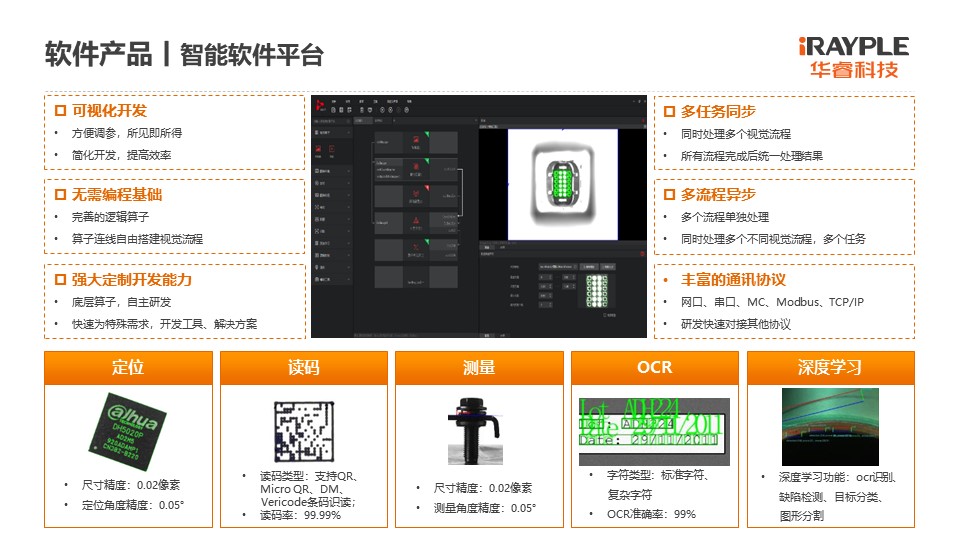Viewport: 960px width, 540px height.
Task: Click the 深度学习 header label
Action: pos(830,368)
